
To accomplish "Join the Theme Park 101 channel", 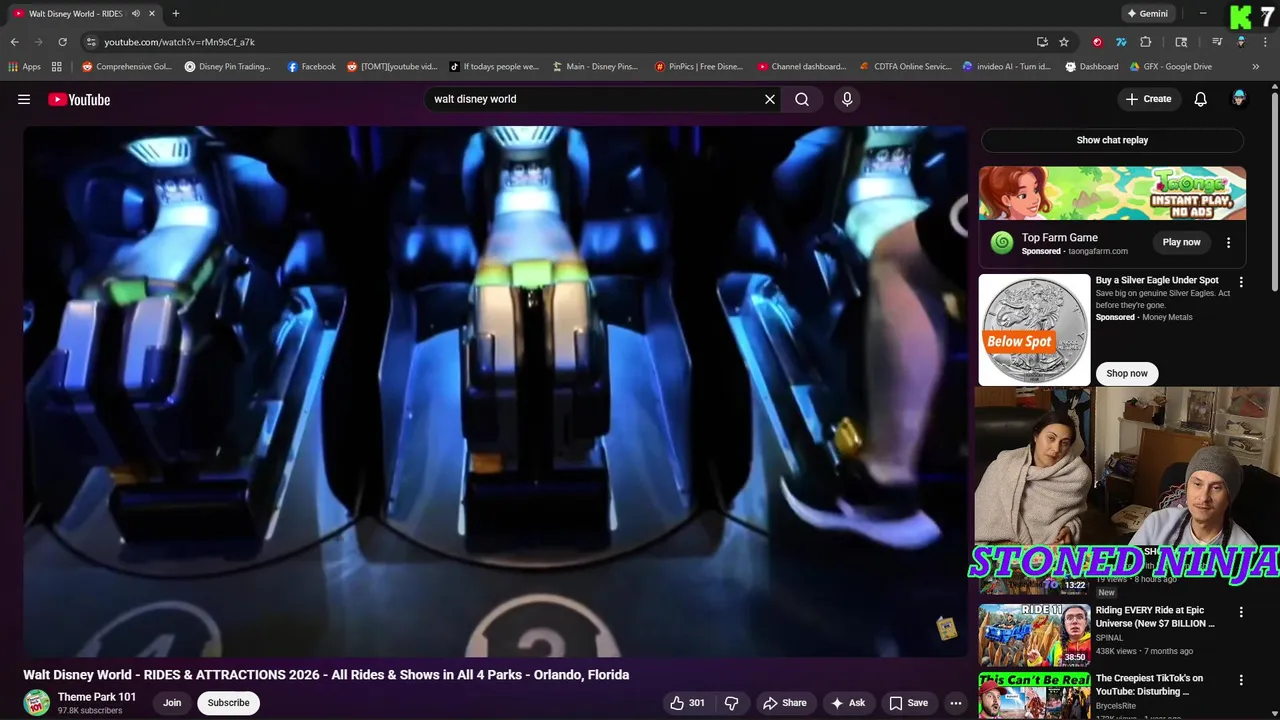I will coord(172,703).
